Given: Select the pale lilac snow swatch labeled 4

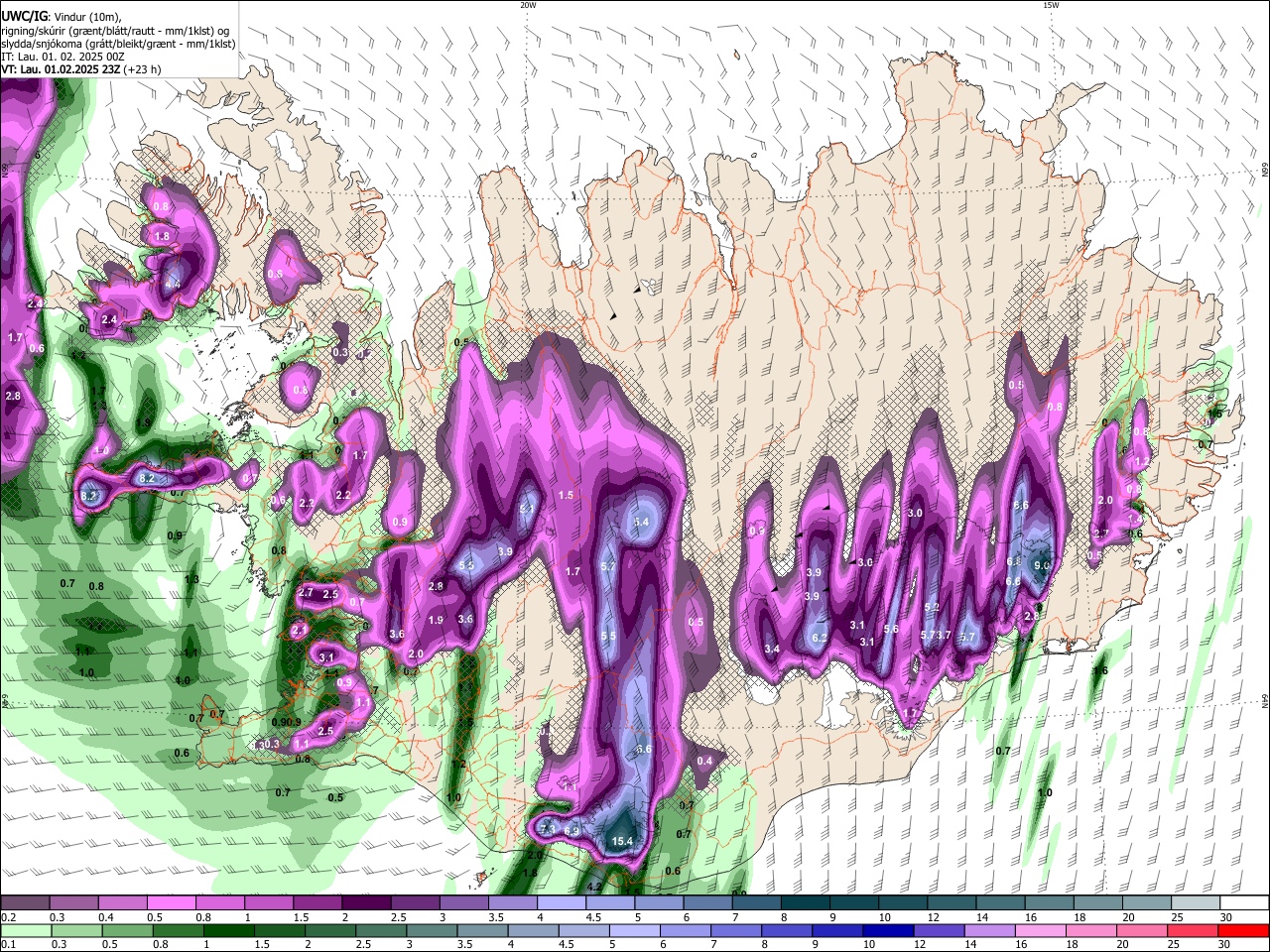Looking at the screenshot, I should click(560, 902).
